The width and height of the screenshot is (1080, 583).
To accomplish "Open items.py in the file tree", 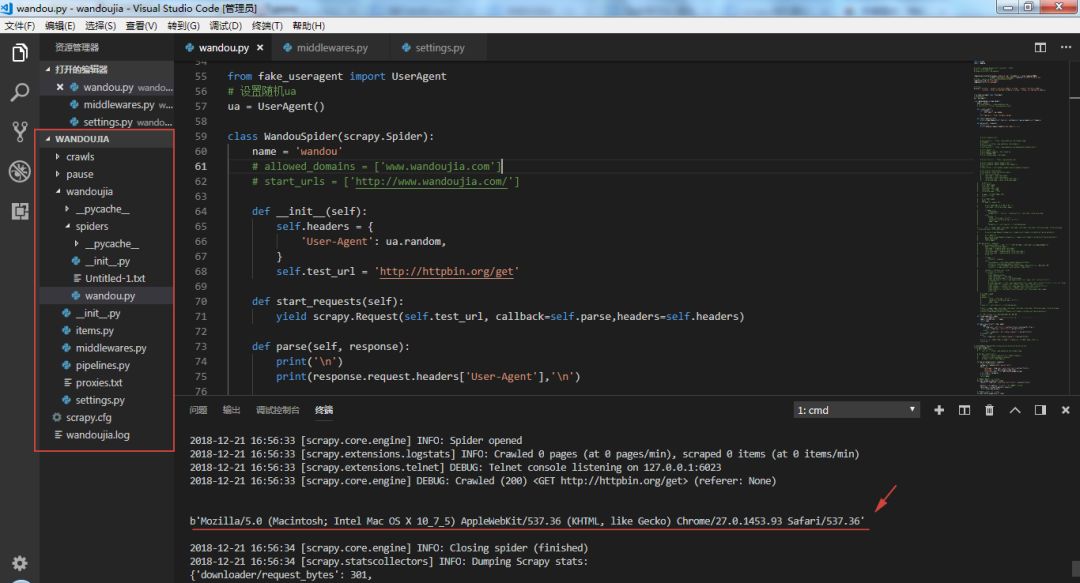I will pyautogui.click(x=107, y=330).
